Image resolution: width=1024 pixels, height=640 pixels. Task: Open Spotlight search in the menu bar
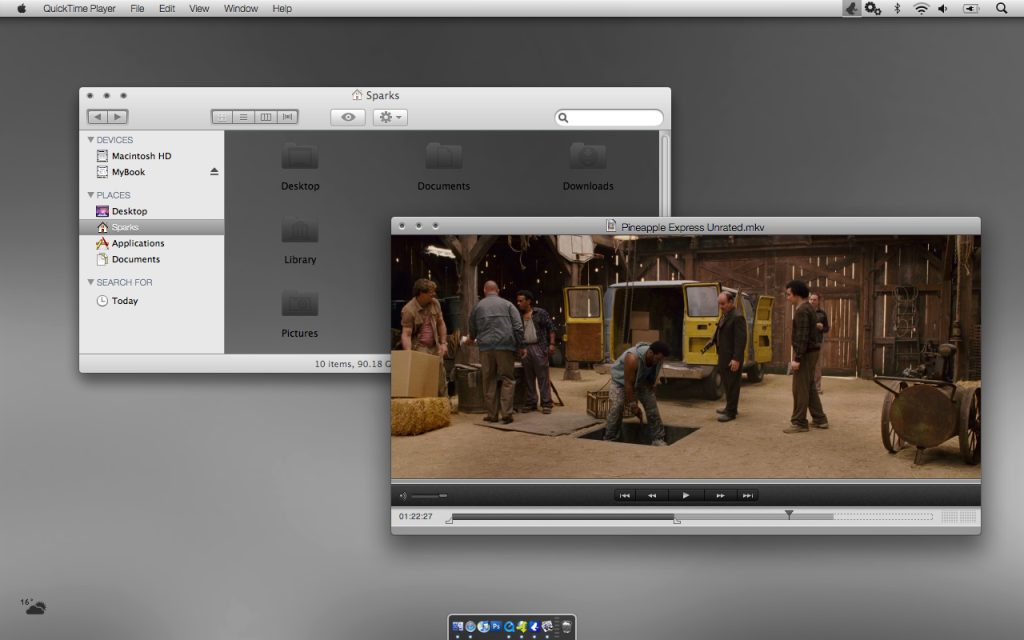pos(1001,8)
